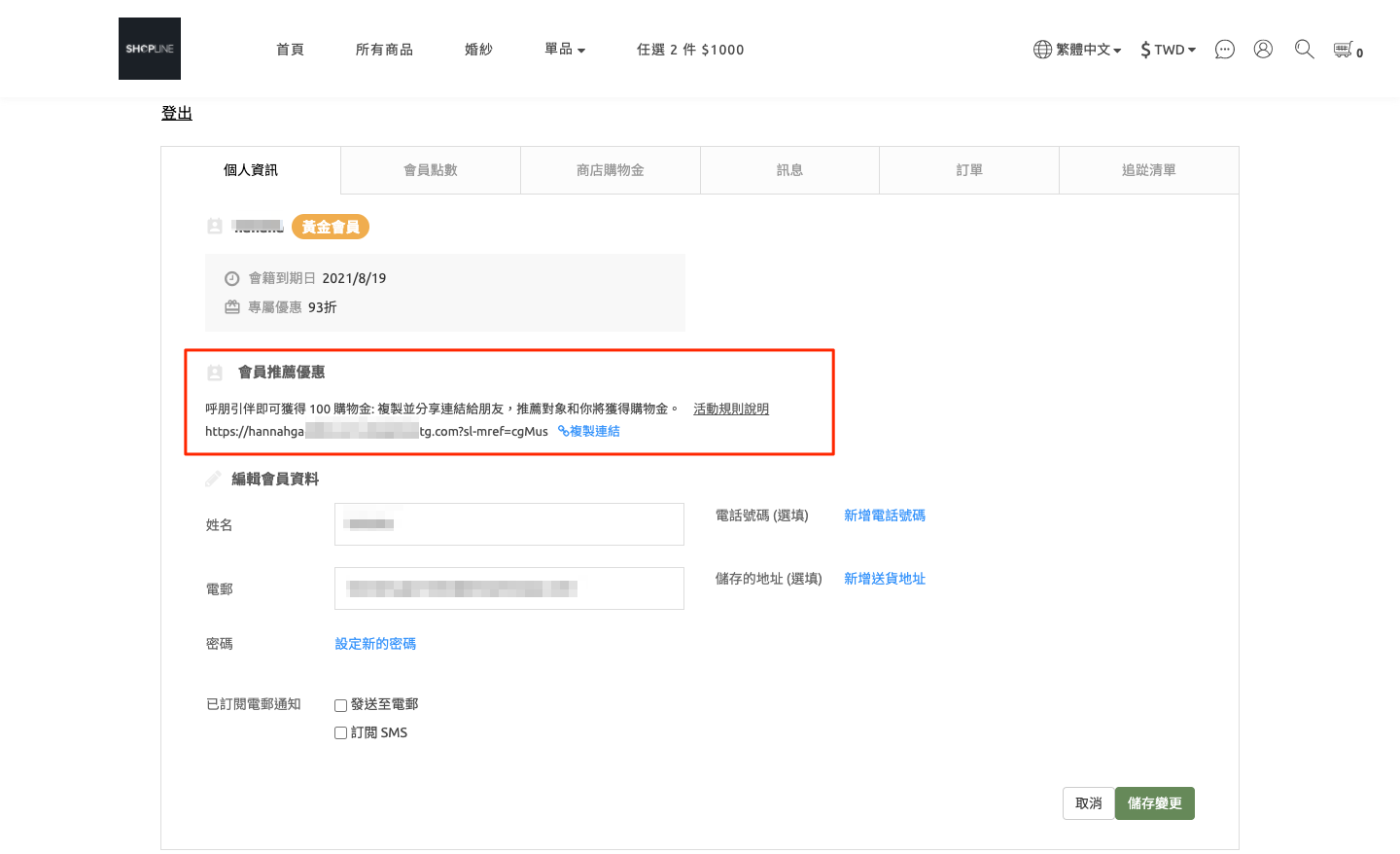Open the chat message bubble icon
The height and width of the screenshot is (854, 1400).
(x=1224, y=50)
